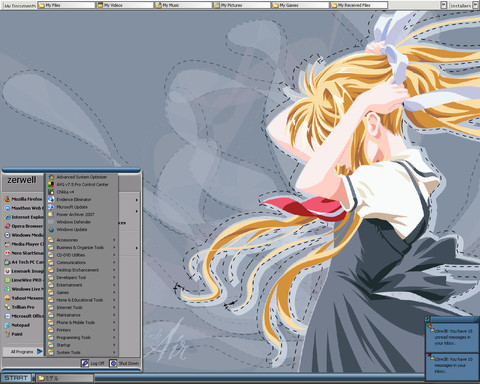Open Programming Tools program group
Viewport: 480px width, 384px height.
(x=82, y=338)
